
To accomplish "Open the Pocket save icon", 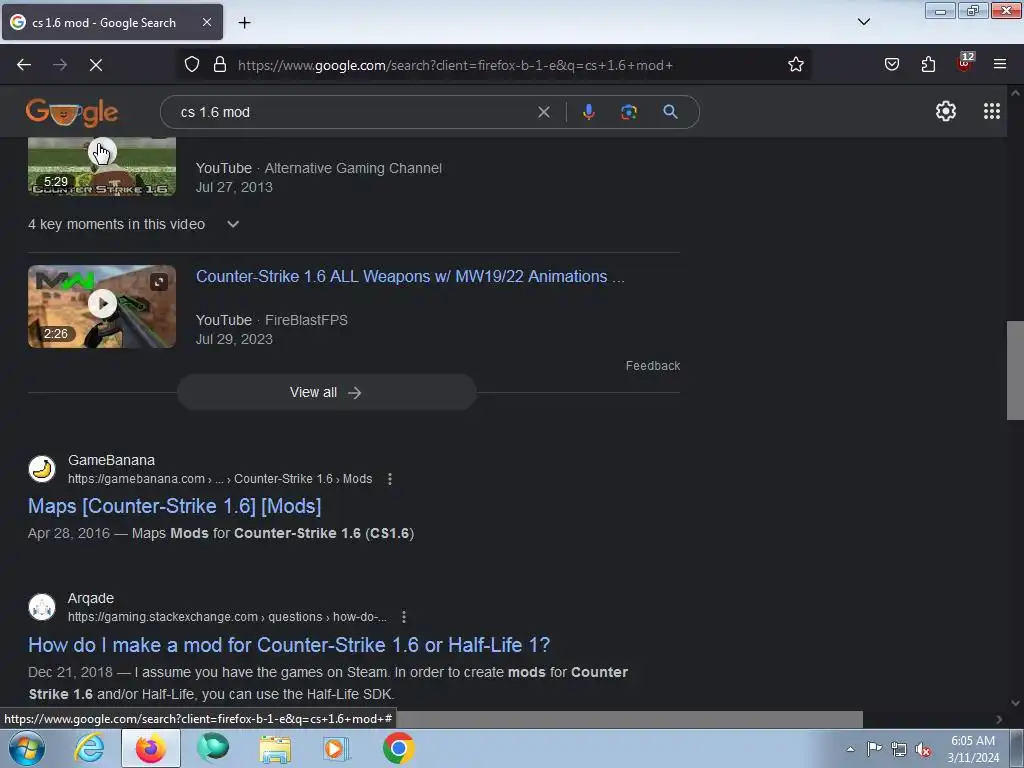I will coord(891,65).
